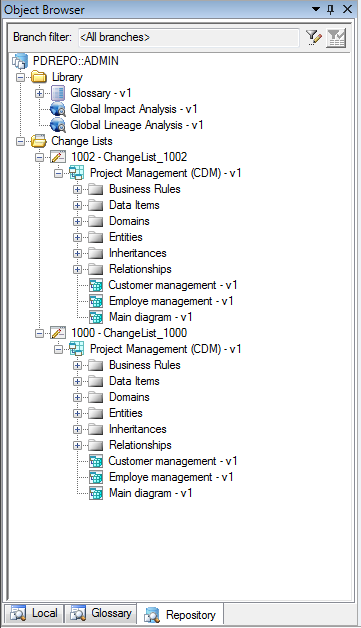Select Global Impact Analysis - v1 label
361x628 pixels.
coord(134,109)
